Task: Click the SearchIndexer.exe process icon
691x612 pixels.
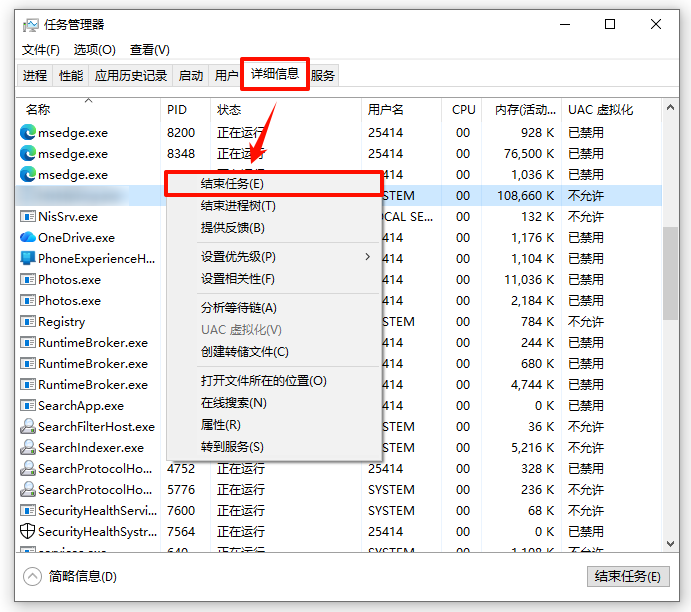Action: pyautogui.click(x=28, y=448)
